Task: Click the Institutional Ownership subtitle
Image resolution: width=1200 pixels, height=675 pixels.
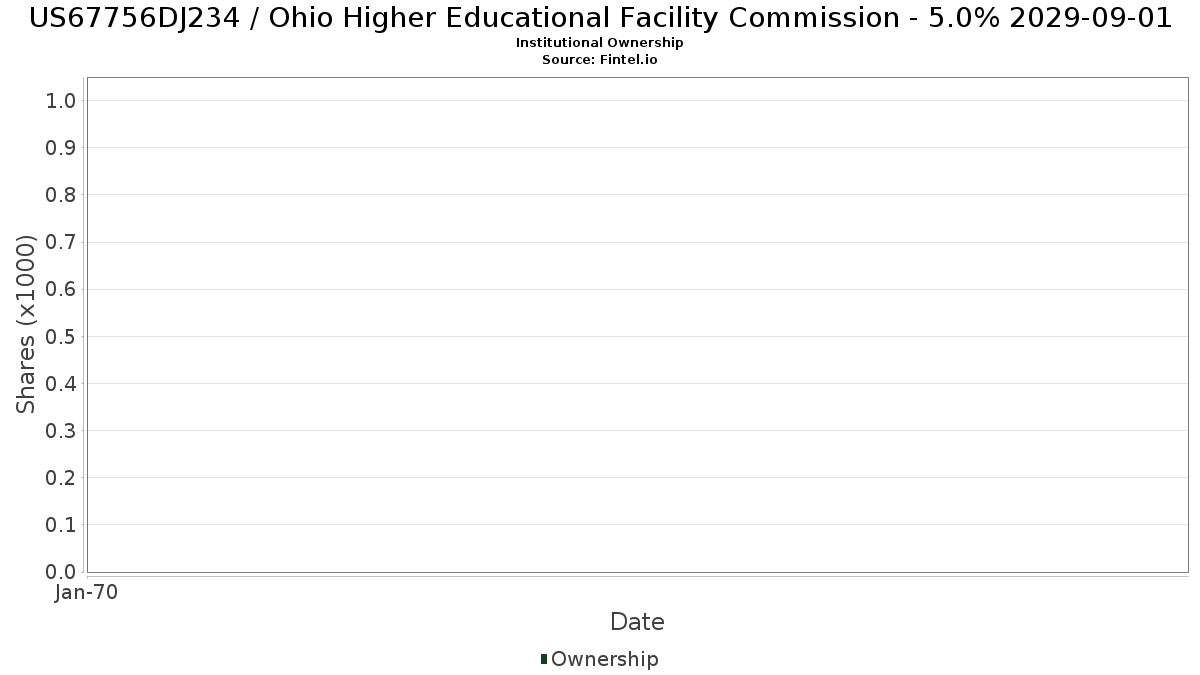Action: click(600, 43)
